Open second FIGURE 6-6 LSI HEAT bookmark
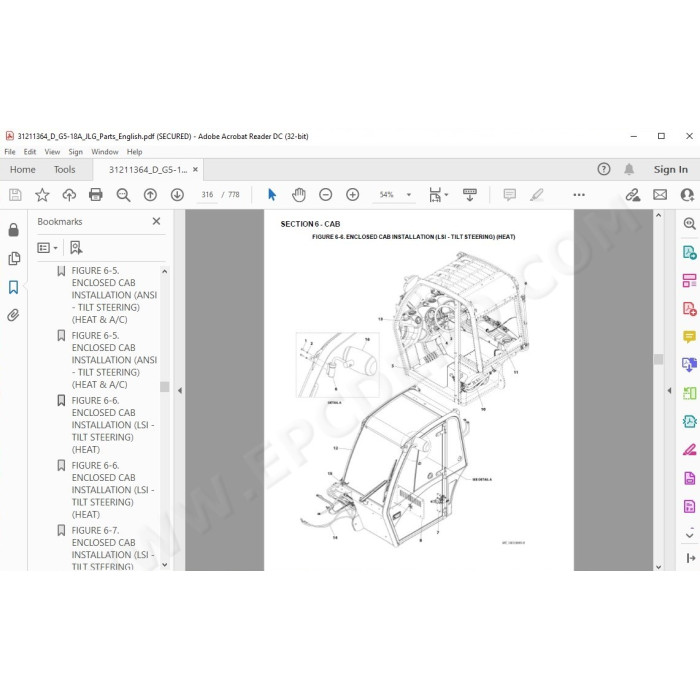 113,490
